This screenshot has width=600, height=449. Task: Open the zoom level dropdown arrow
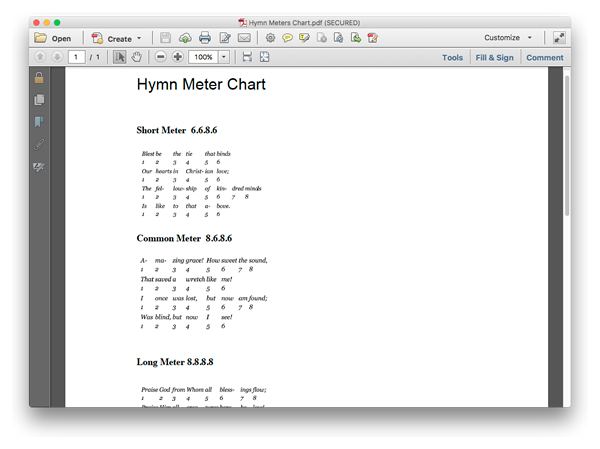coord(224,57)
